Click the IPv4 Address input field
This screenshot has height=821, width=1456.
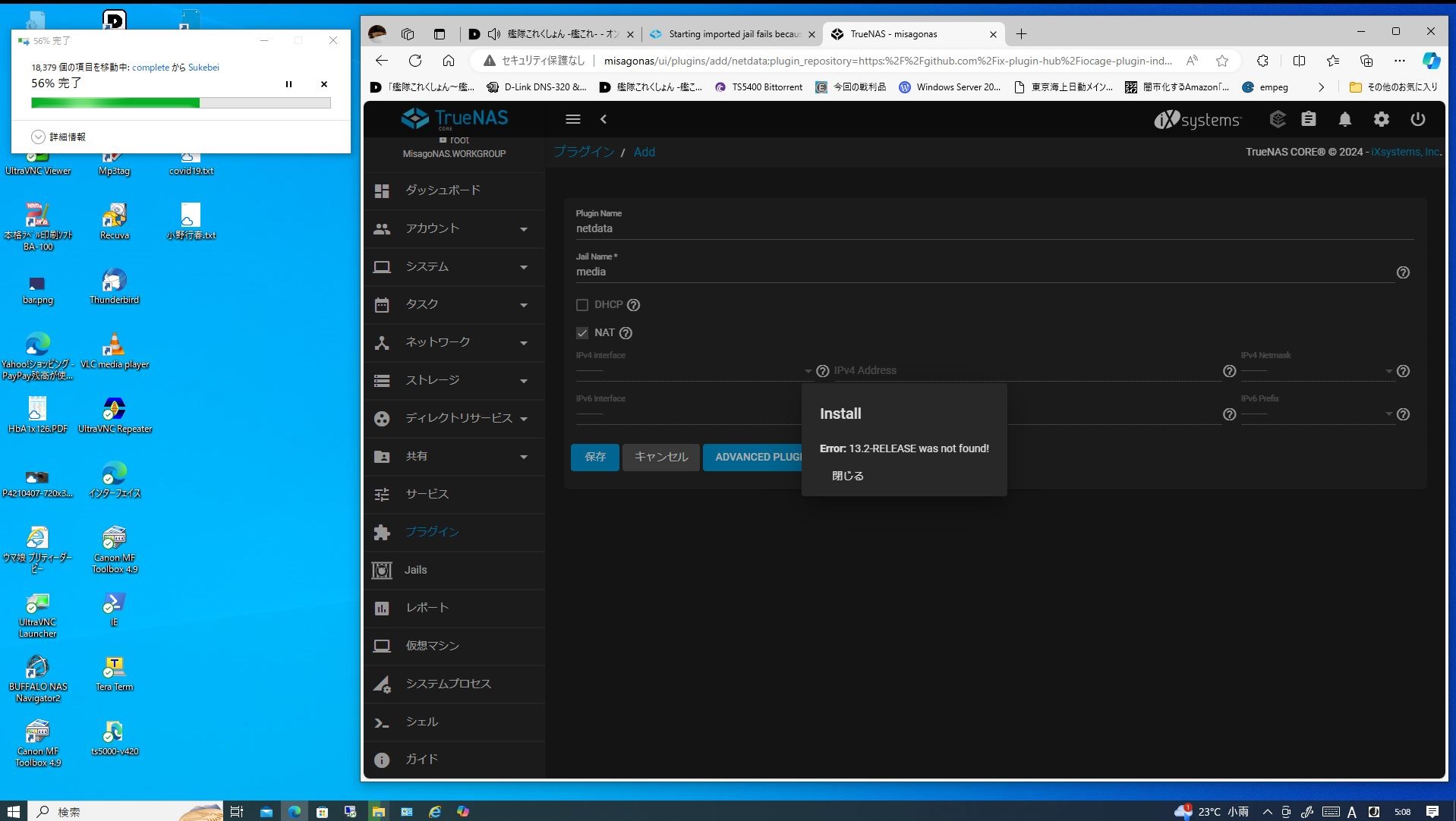coord(1027,370)
